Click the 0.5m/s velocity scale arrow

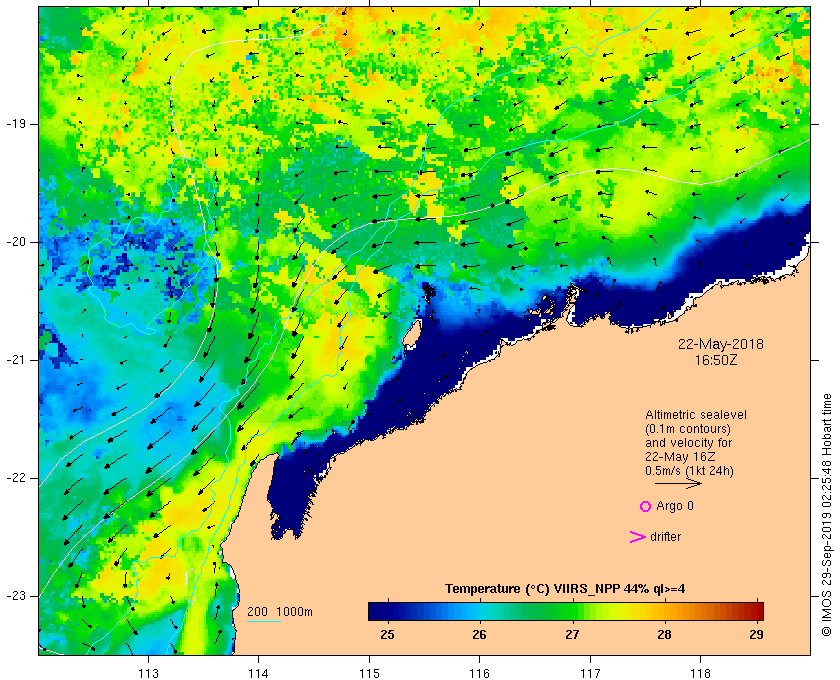pyautogui.click(x=678, y=484)
